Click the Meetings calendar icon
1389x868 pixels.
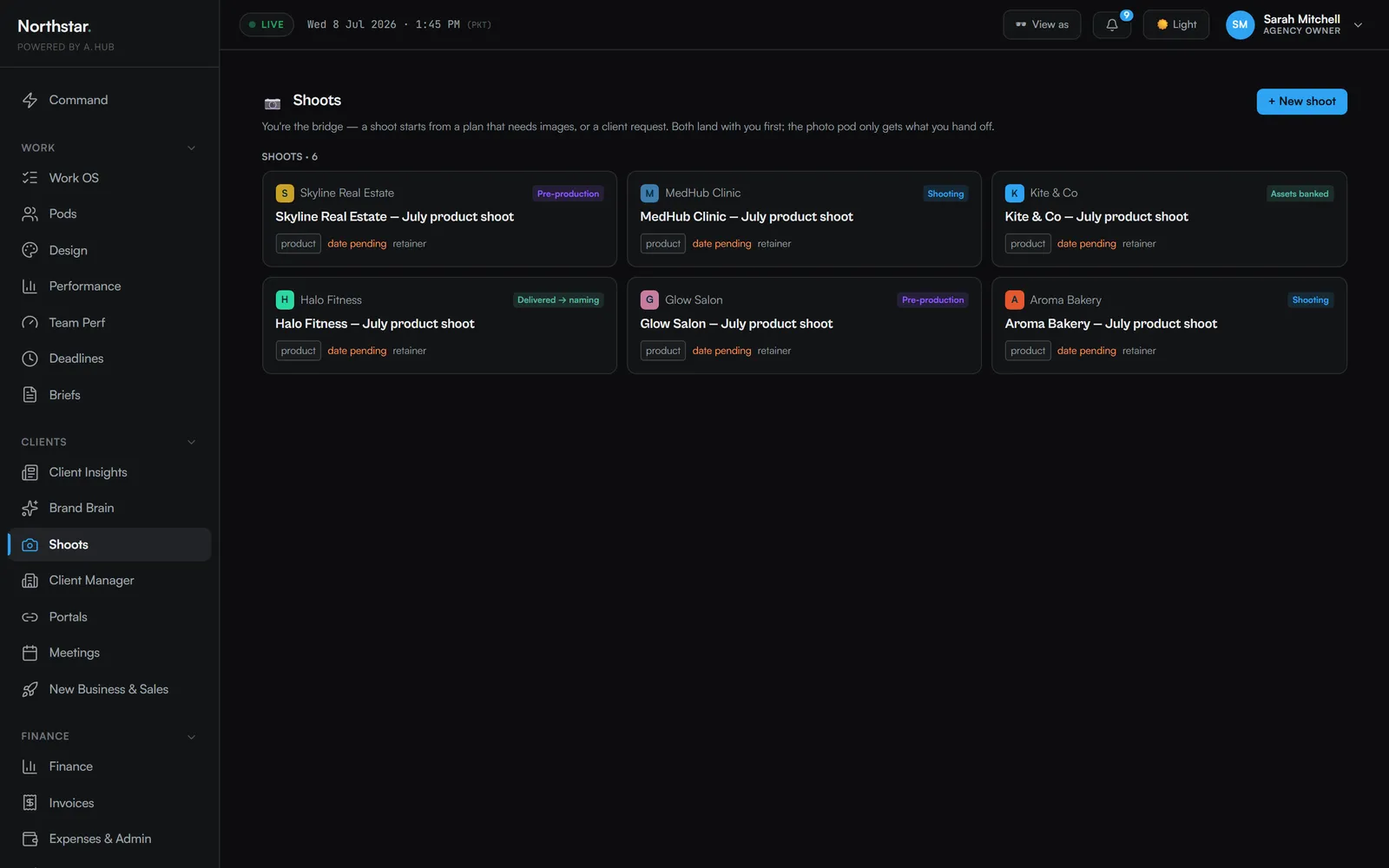point(30,653)
